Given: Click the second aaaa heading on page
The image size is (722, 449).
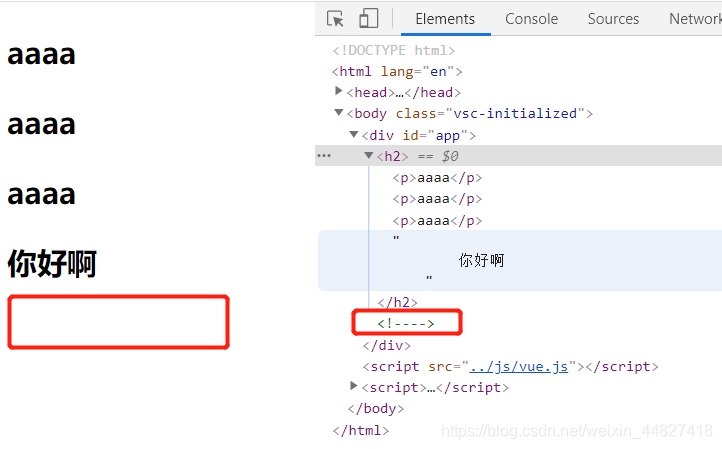Looking at the screenshot, I should pos(41,125).
